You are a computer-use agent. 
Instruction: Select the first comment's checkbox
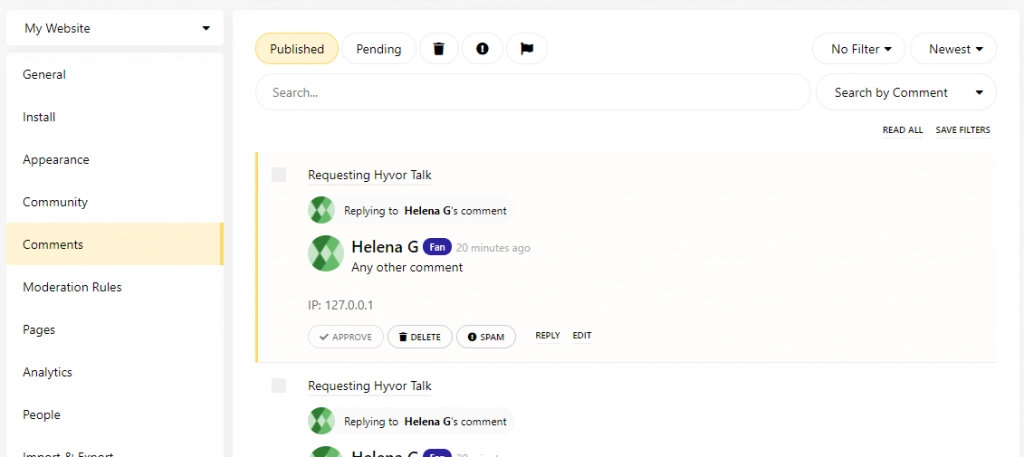pyautogui.click(x=279, y=175)
